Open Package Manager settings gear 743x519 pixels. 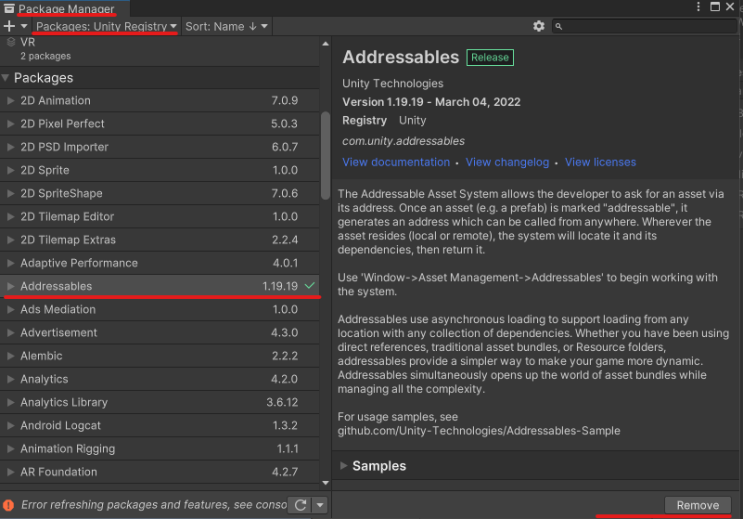tap(538, 26)
